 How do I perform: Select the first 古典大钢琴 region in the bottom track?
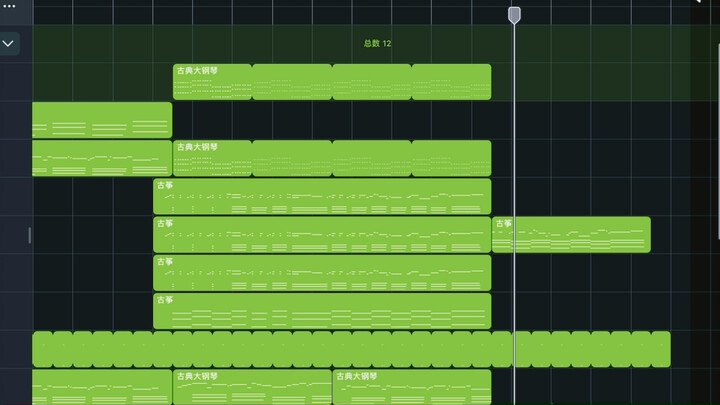[x=252, y=388]
